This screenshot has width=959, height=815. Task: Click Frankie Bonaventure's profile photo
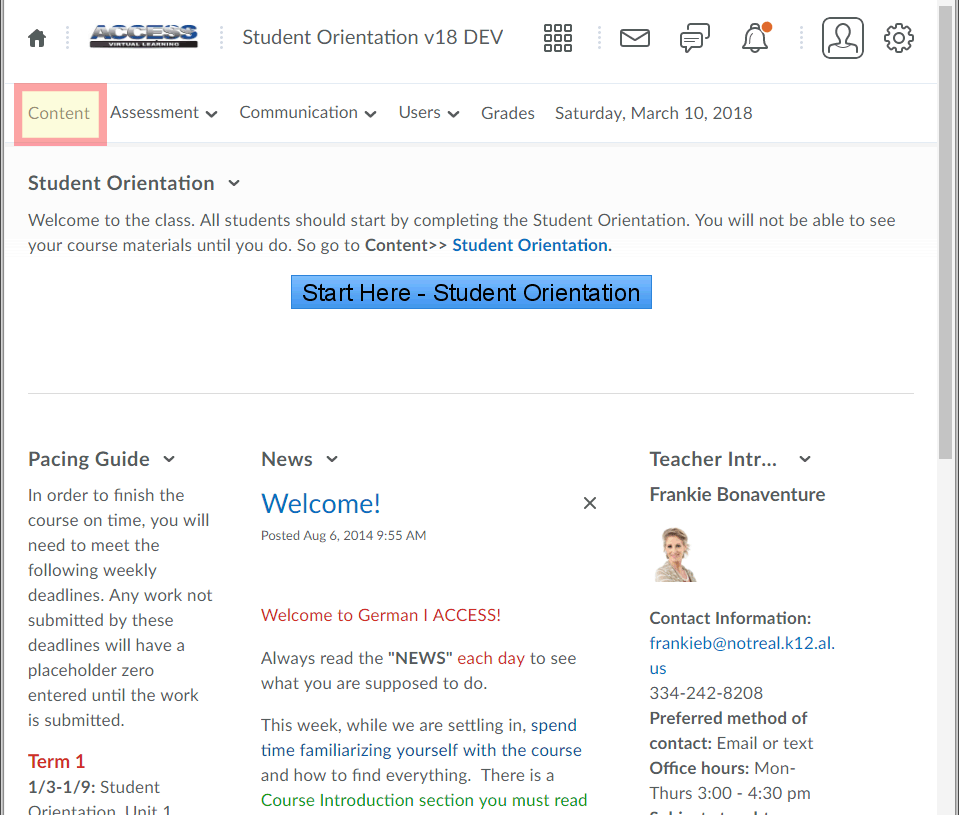click(676, 554)
